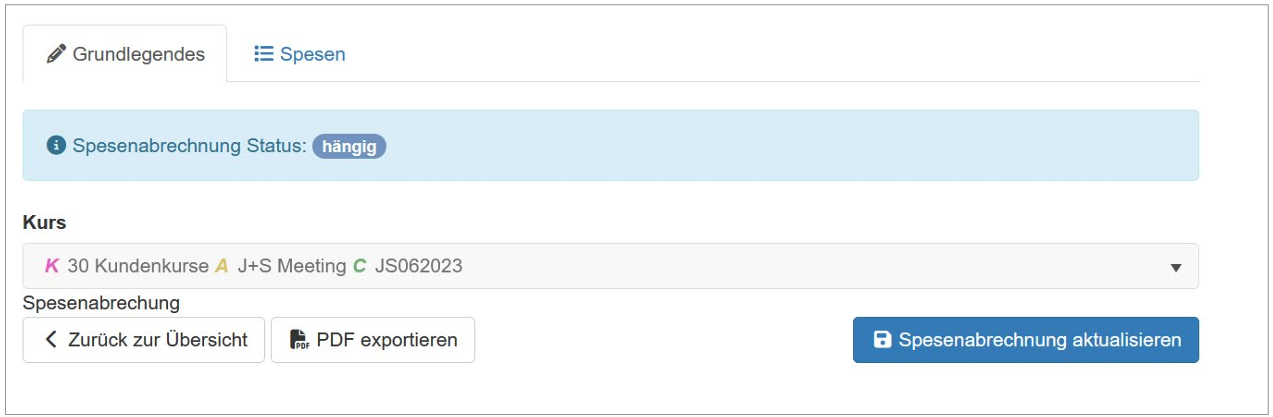Click the info icon in the status banner
Image resolution: width=1273 pixels, height=417 pixels.
pyautogui.click(x=57, y=146)
